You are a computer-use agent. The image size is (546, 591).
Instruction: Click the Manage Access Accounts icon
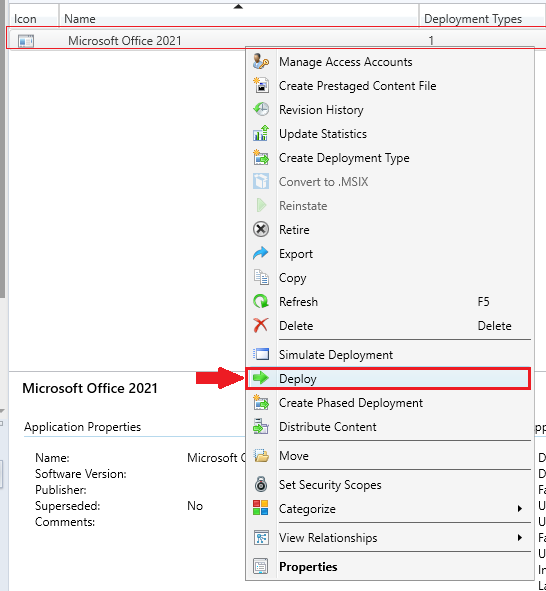coord(261,61)
